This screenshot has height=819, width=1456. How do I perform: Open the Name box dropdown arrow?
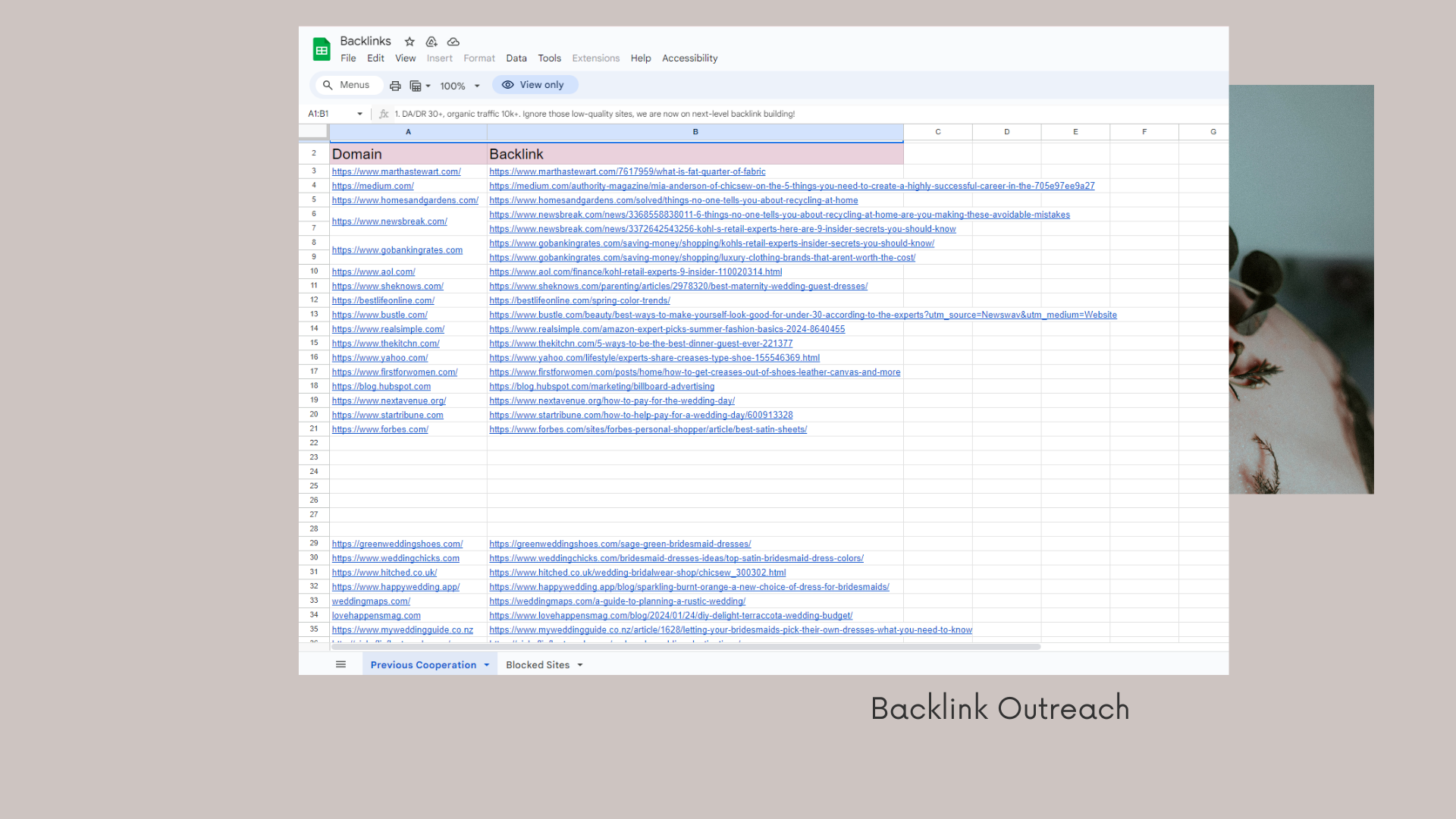point(359,114)
